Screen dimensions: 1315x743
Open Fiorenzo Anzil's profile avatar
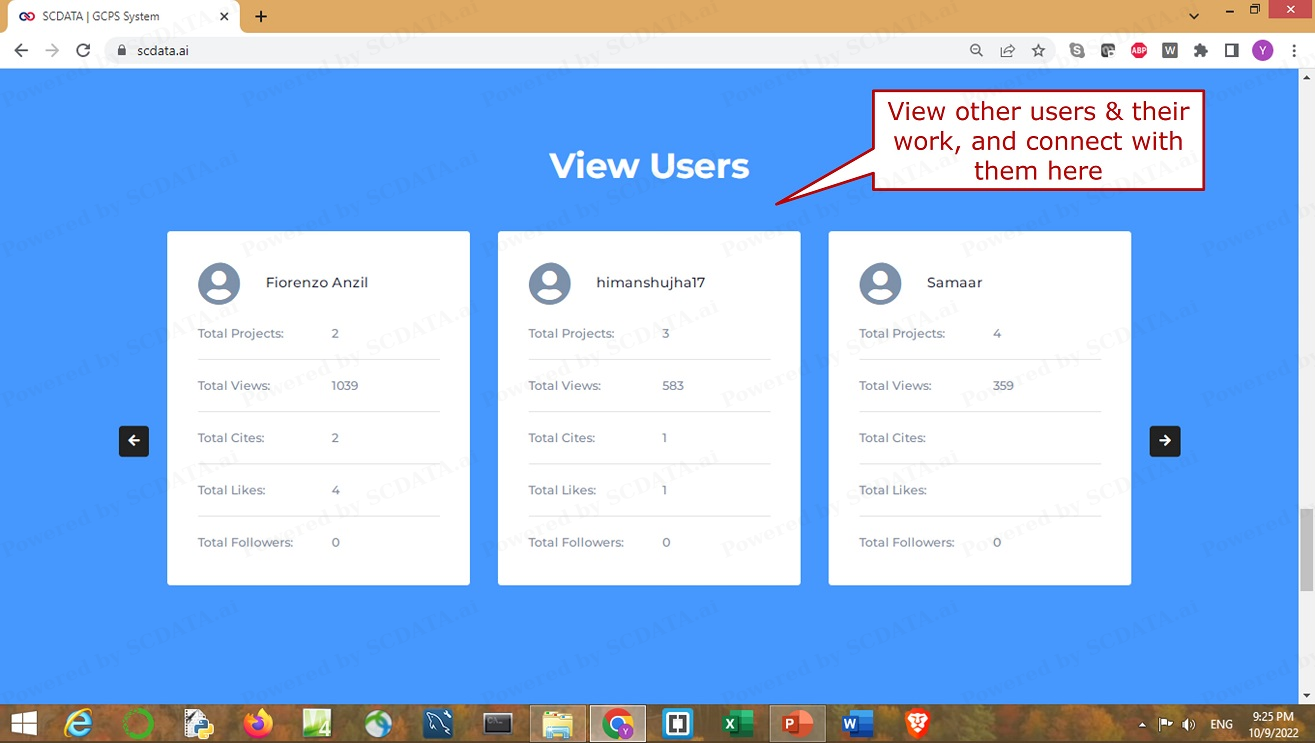pyautogui.click(x=219, y=284)
